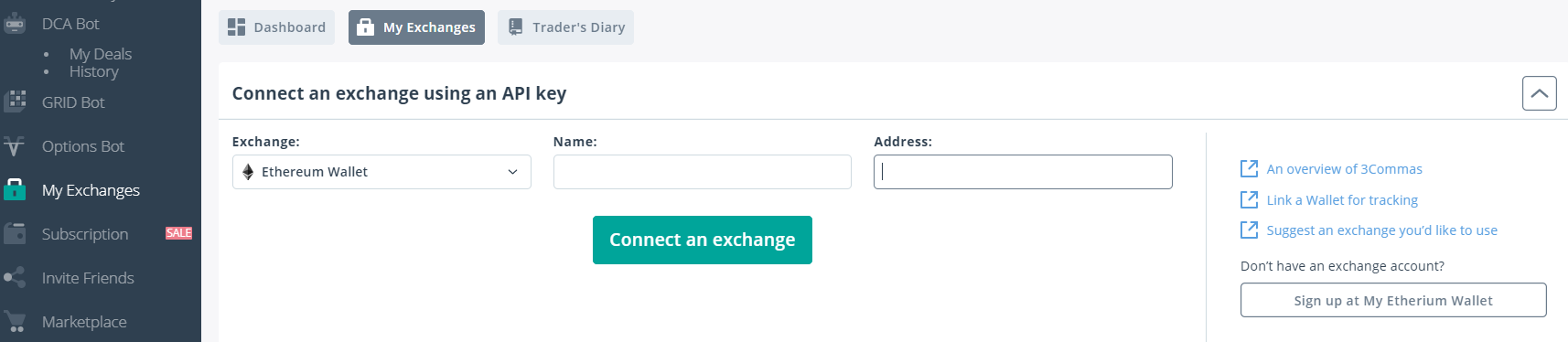Click into the Name input field
Screen dimensions: 1568x342
click(x=703, y=172)
